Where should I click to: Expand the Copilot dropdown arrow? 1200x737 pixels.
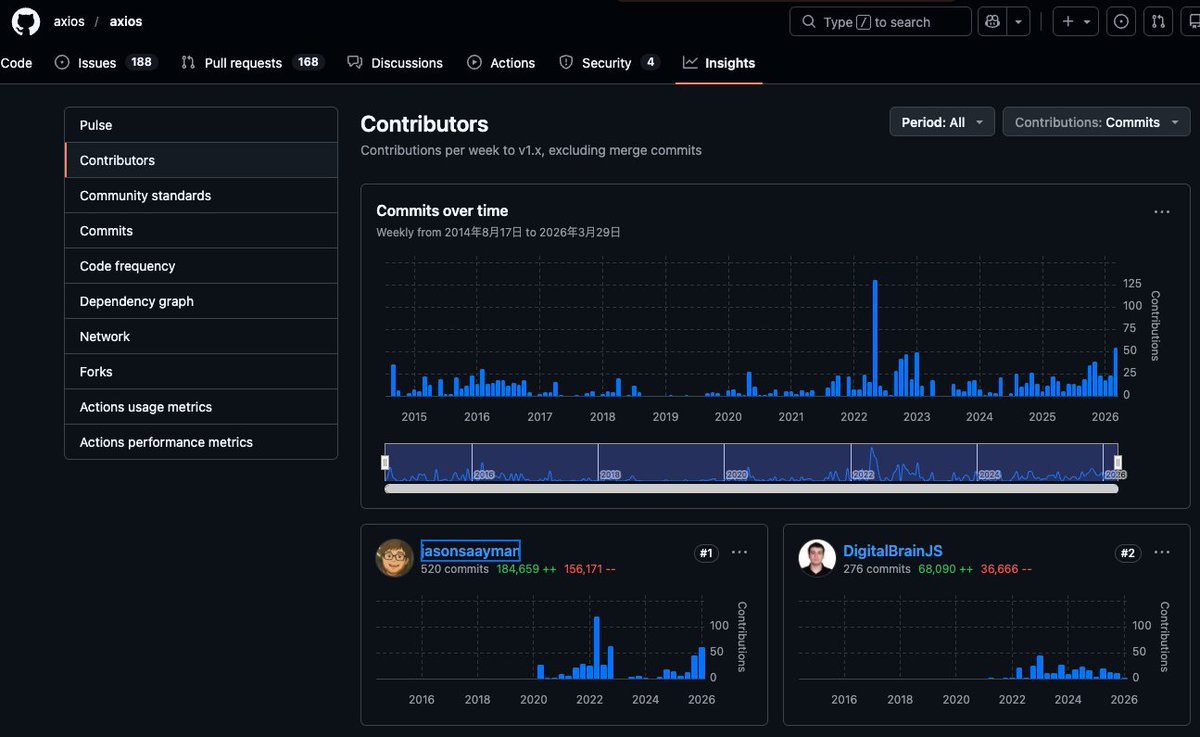[x=1018, y=21]
